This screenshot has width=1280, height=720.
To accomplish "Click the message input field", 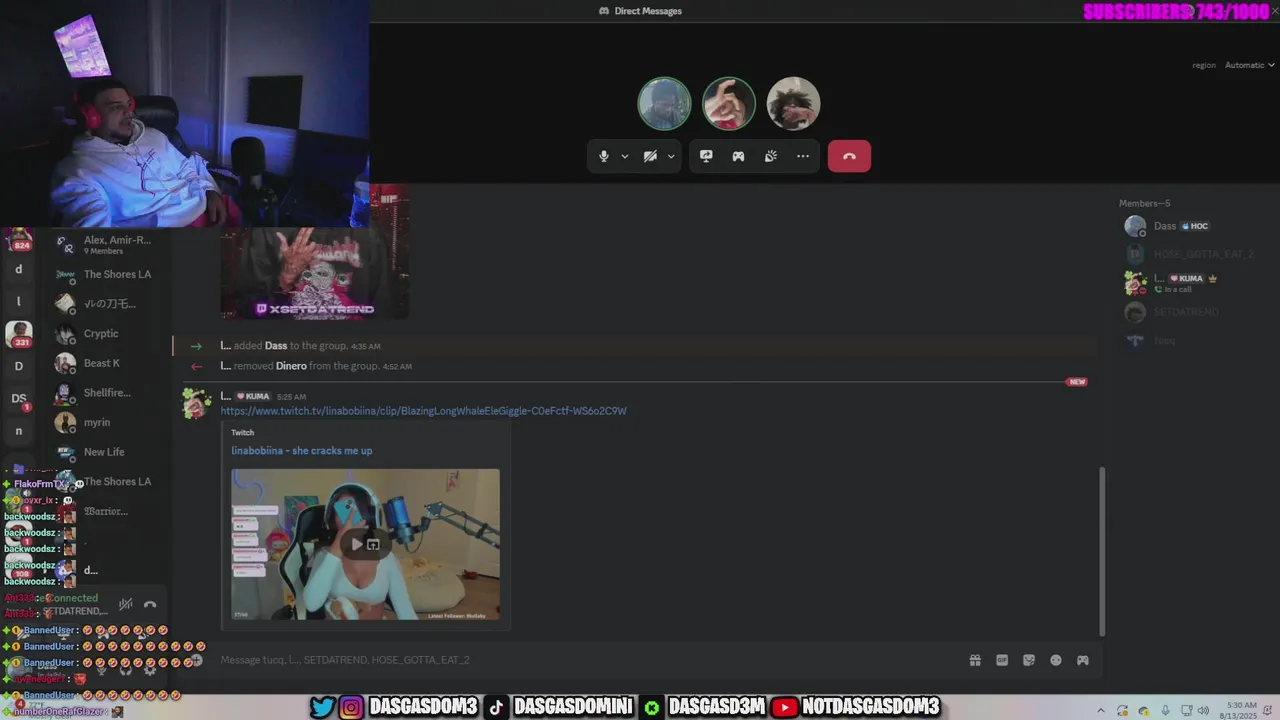I will coord(580,660).
